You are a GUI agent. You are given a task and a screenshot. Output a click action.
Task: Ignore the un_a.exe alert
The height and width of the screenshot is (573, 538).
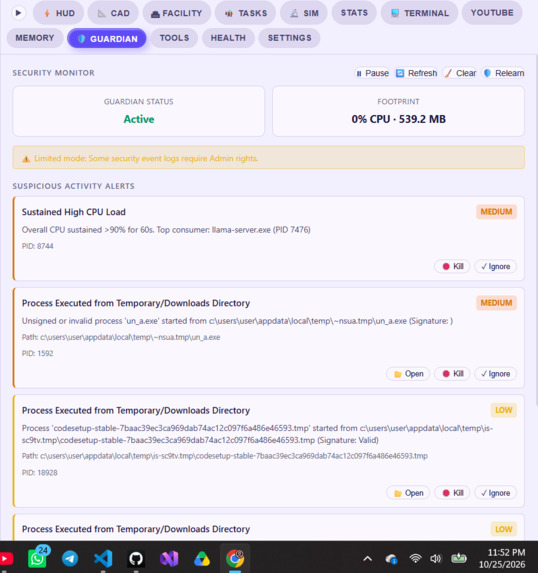point(496,374)
